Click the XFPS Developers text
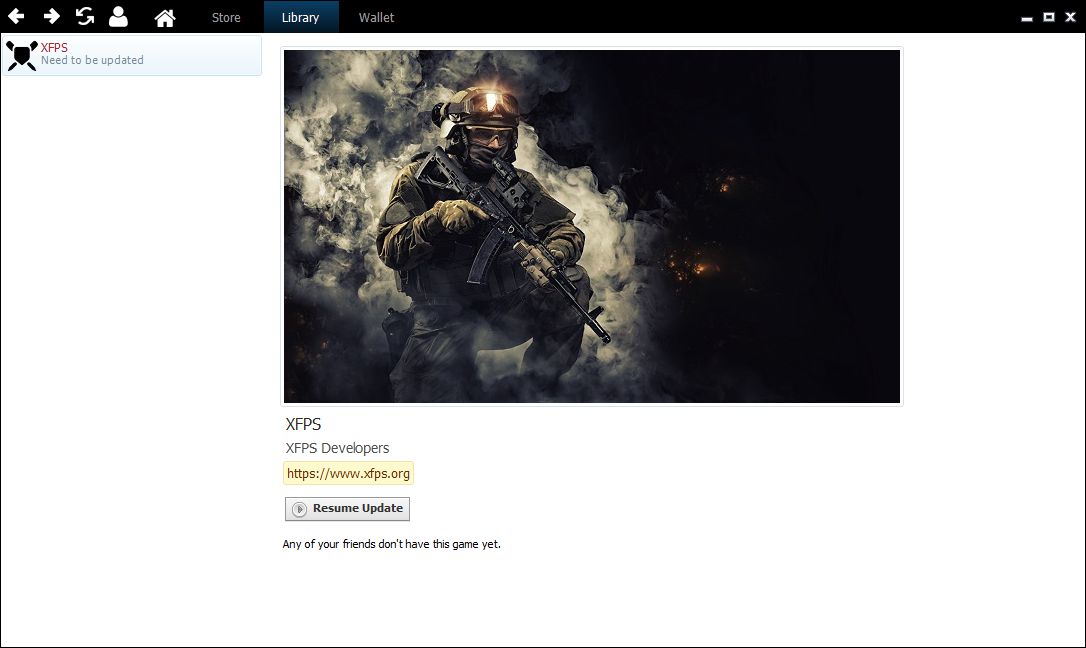The height and width of the screenshot is (648, 1086). tap(337, 448)
